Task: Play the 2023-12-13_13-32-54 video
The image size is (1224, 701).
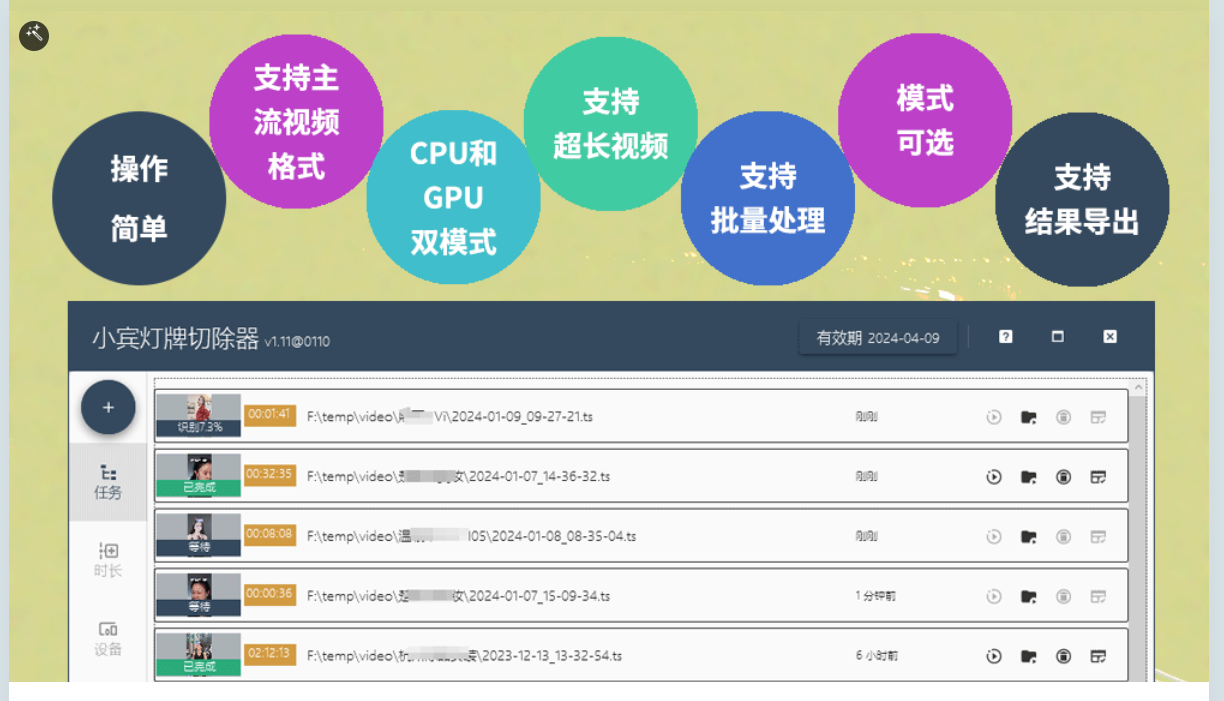Action: click(x=995, y=657)
